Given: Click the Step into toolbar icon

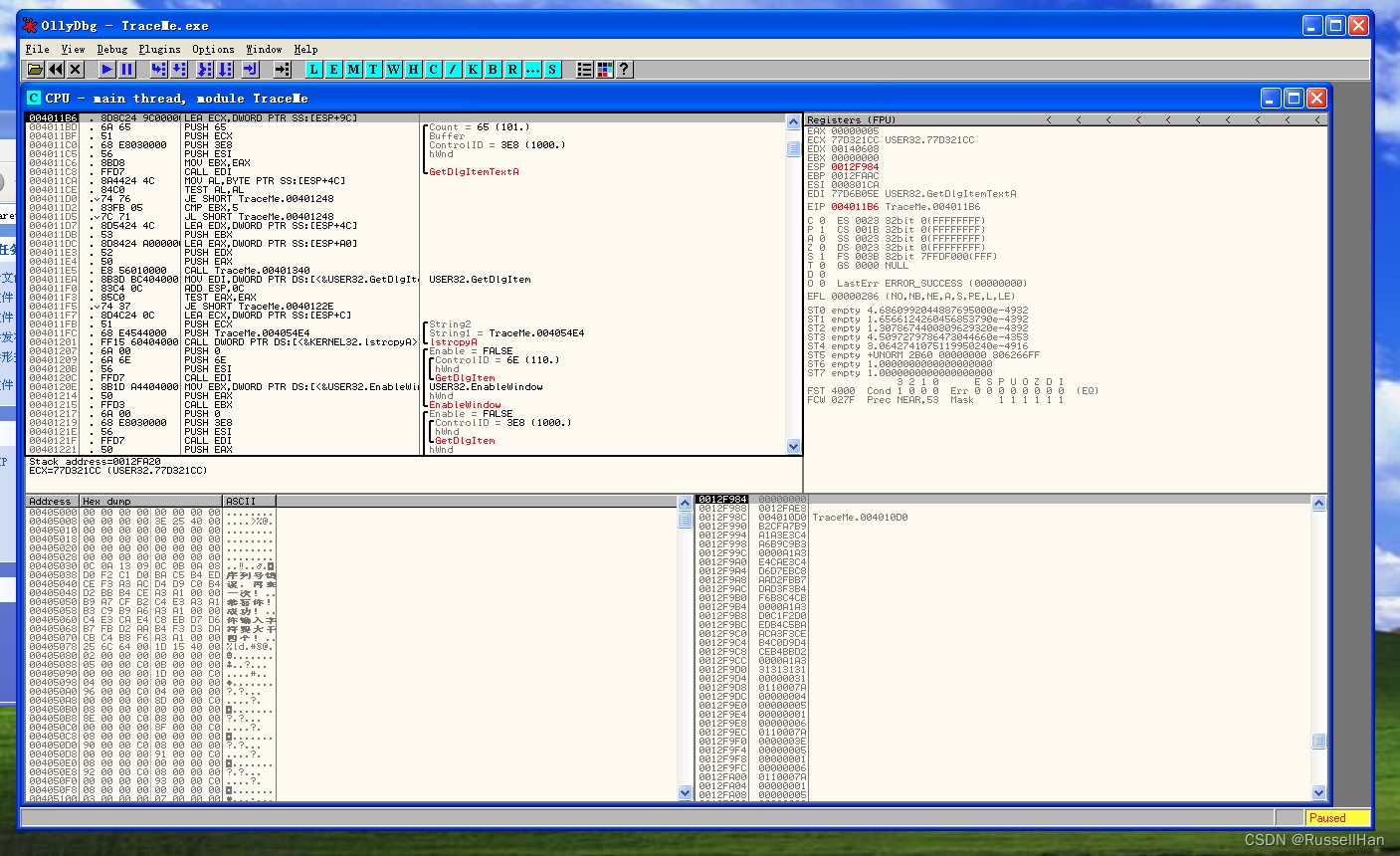Looking at the screenshot, I should [x=158, y=69].
